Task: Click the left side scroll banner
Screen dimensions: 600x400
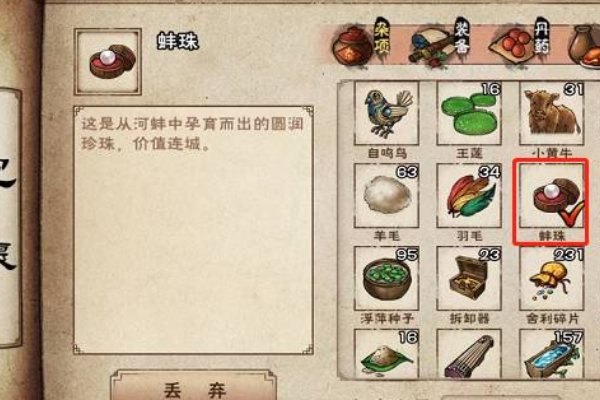Action: tap(9, 218)
